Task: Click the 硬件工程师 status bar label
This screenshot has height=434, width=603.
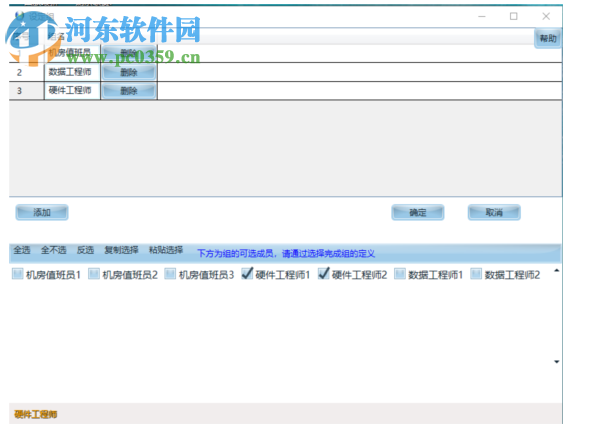Action: pyautogui.click(x=36, y=414)
